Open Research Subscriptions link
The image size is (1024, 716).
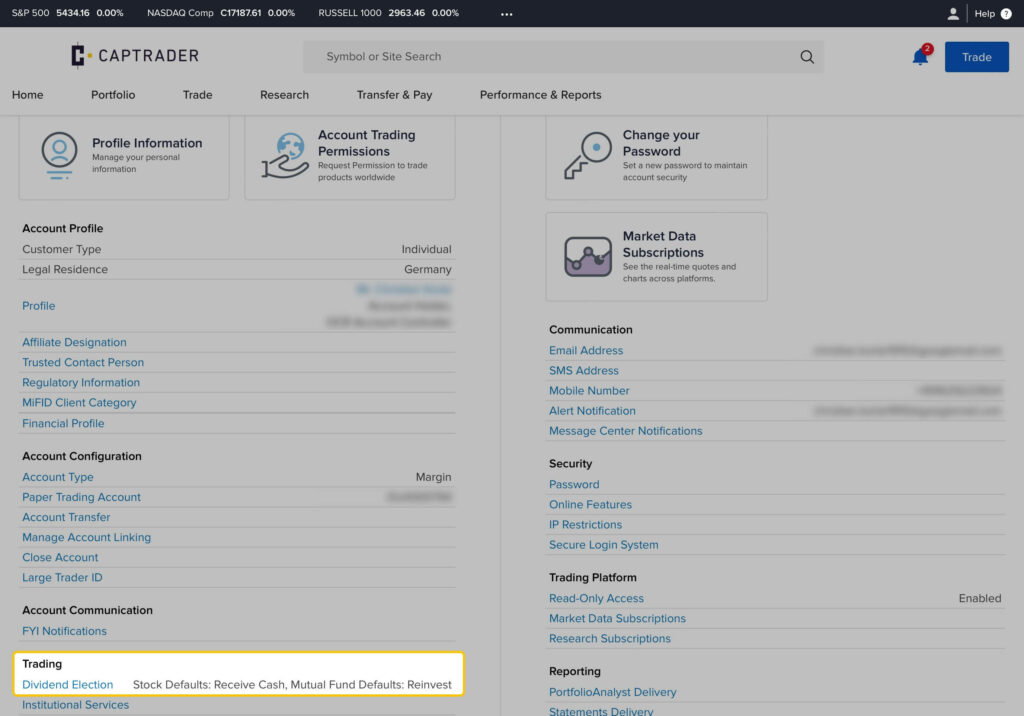(x=609, y=639)
